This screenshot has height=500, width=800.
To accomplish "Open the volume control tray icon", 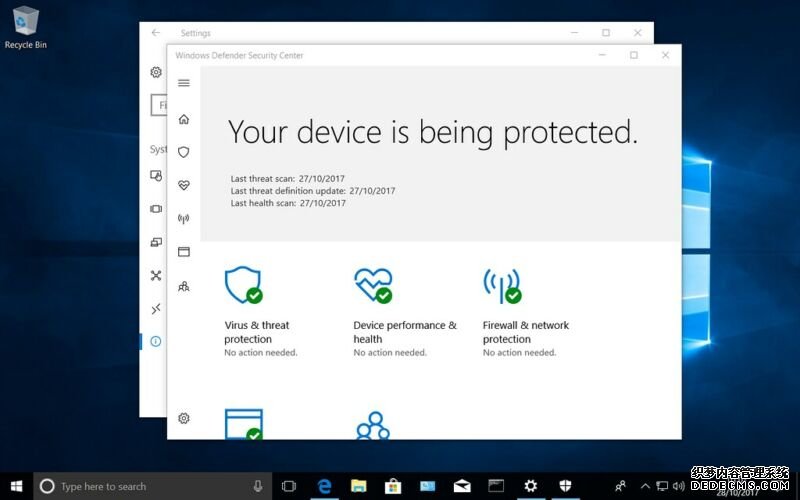I will (x=679, y=486).
